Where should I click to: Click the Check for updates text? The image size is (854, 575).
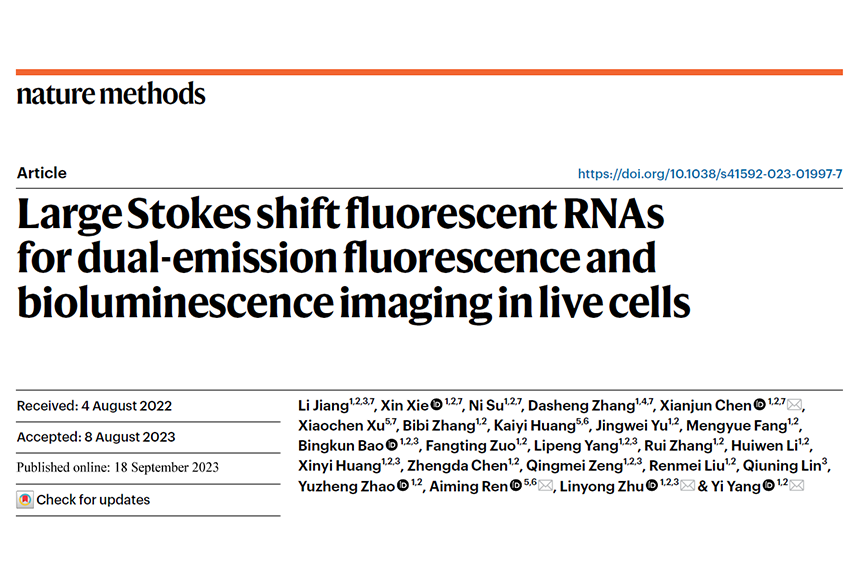point(93,500)
